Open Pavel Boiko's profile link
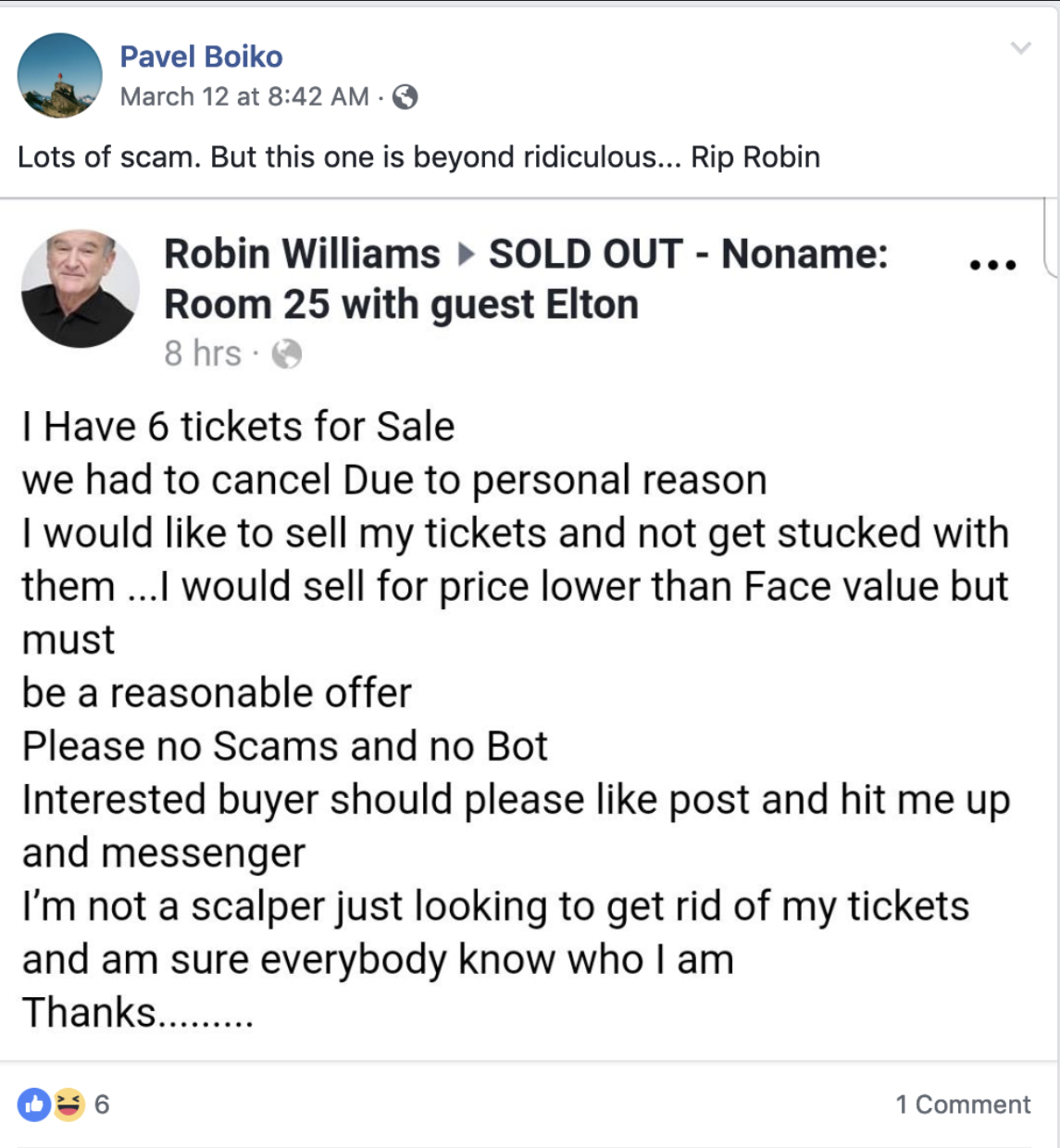Screen dimensions: 1060x1148 click(x=203, y=56)
